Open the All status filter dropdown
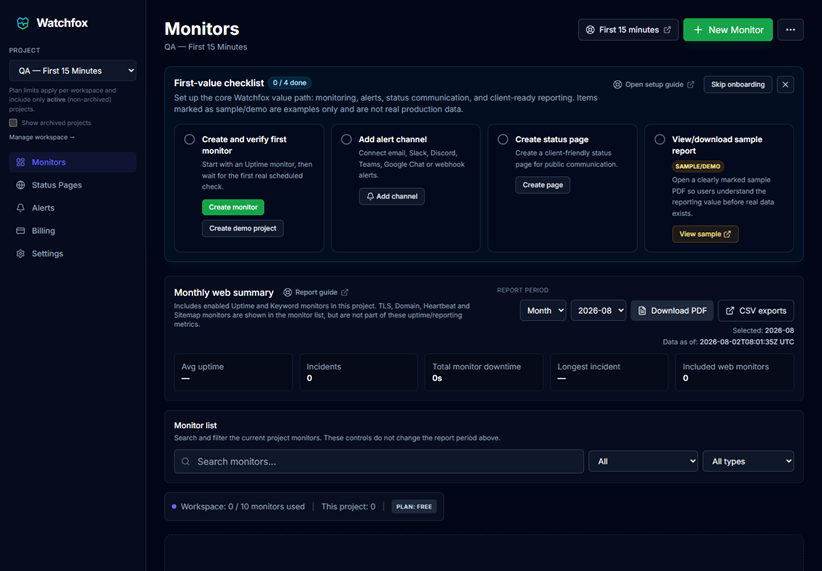 643,461
